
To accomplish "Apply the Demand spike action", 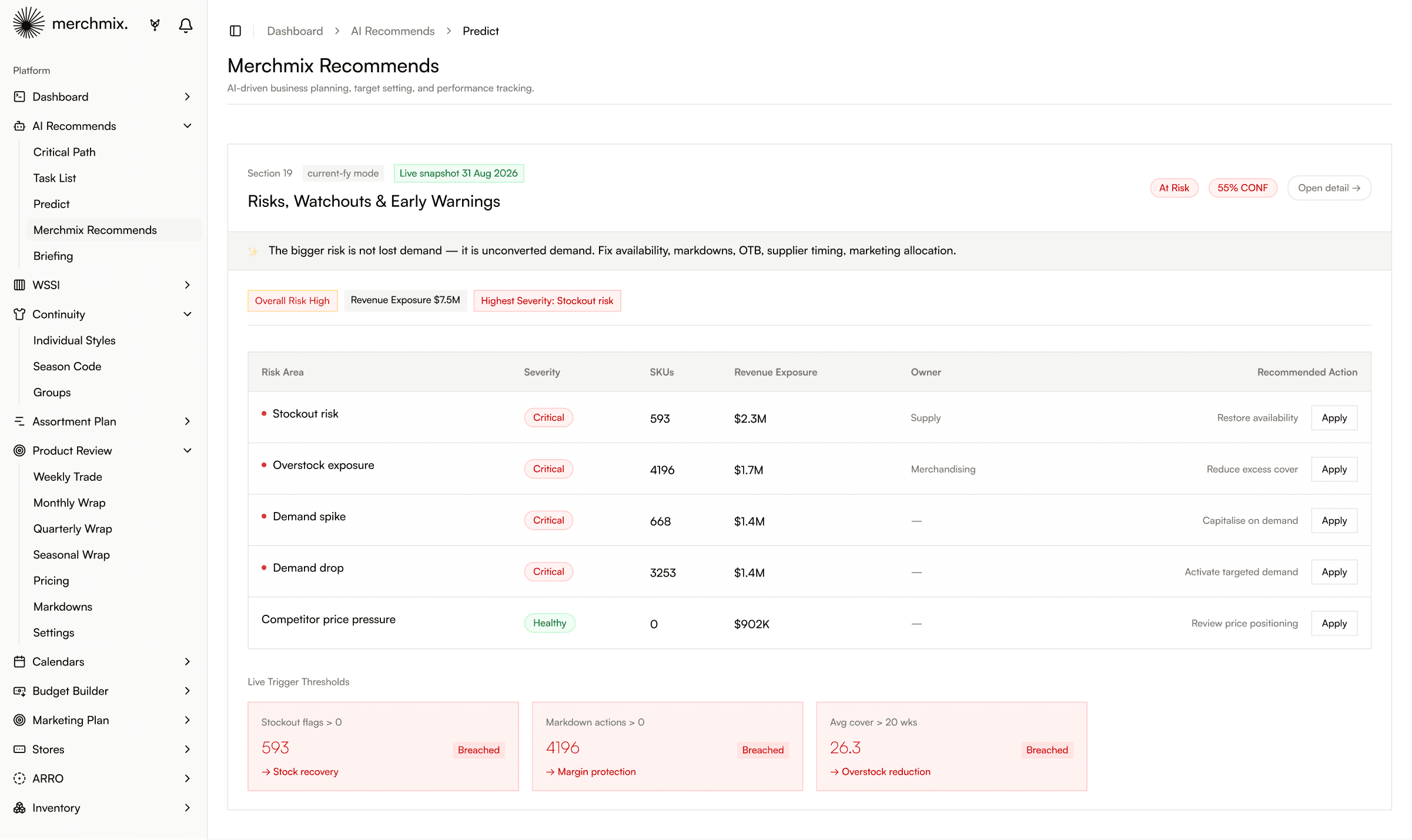I will (1334, 521).
